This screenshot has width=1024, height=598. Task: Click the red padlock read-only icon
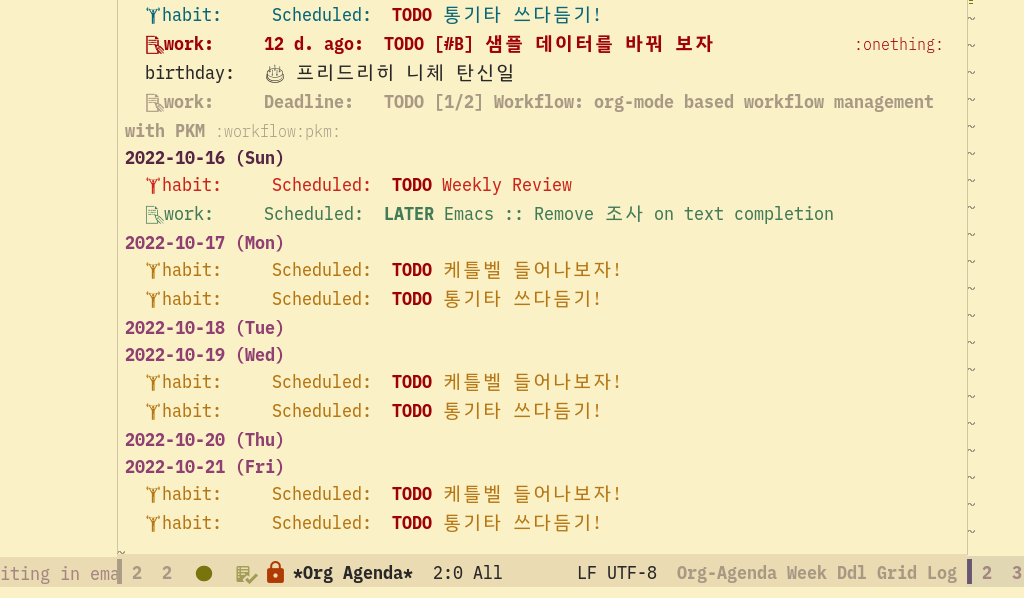(276, 572)
